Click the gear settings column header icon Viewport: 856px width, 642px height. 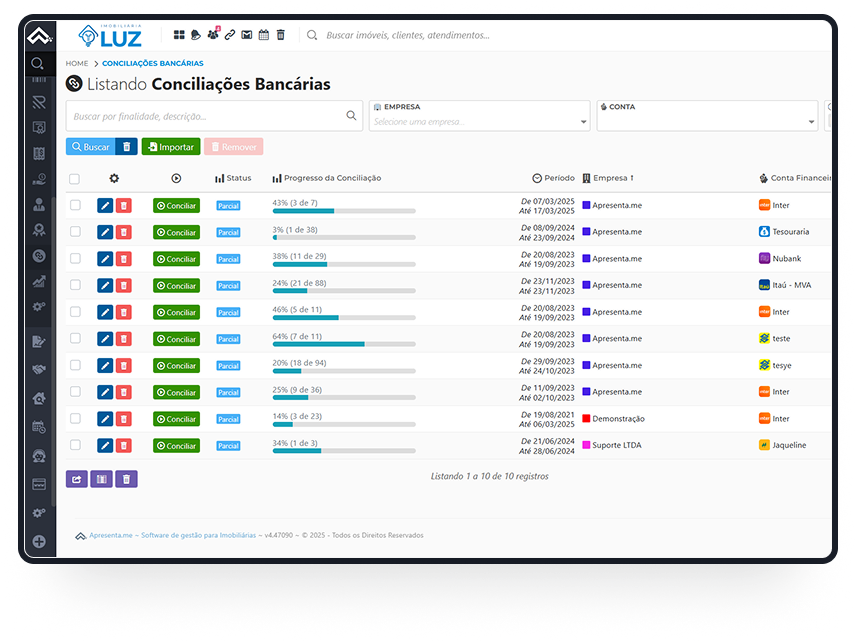coord(114,178)
